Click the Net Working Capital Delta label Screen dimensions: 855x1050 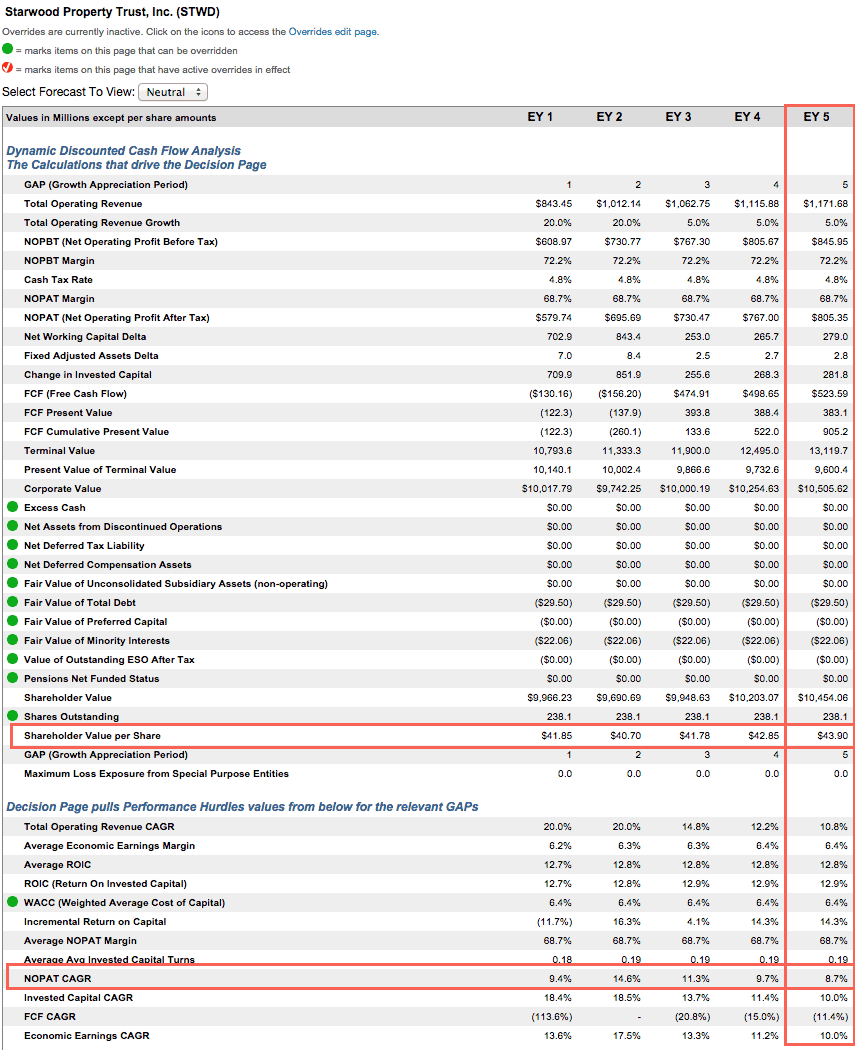85,337
